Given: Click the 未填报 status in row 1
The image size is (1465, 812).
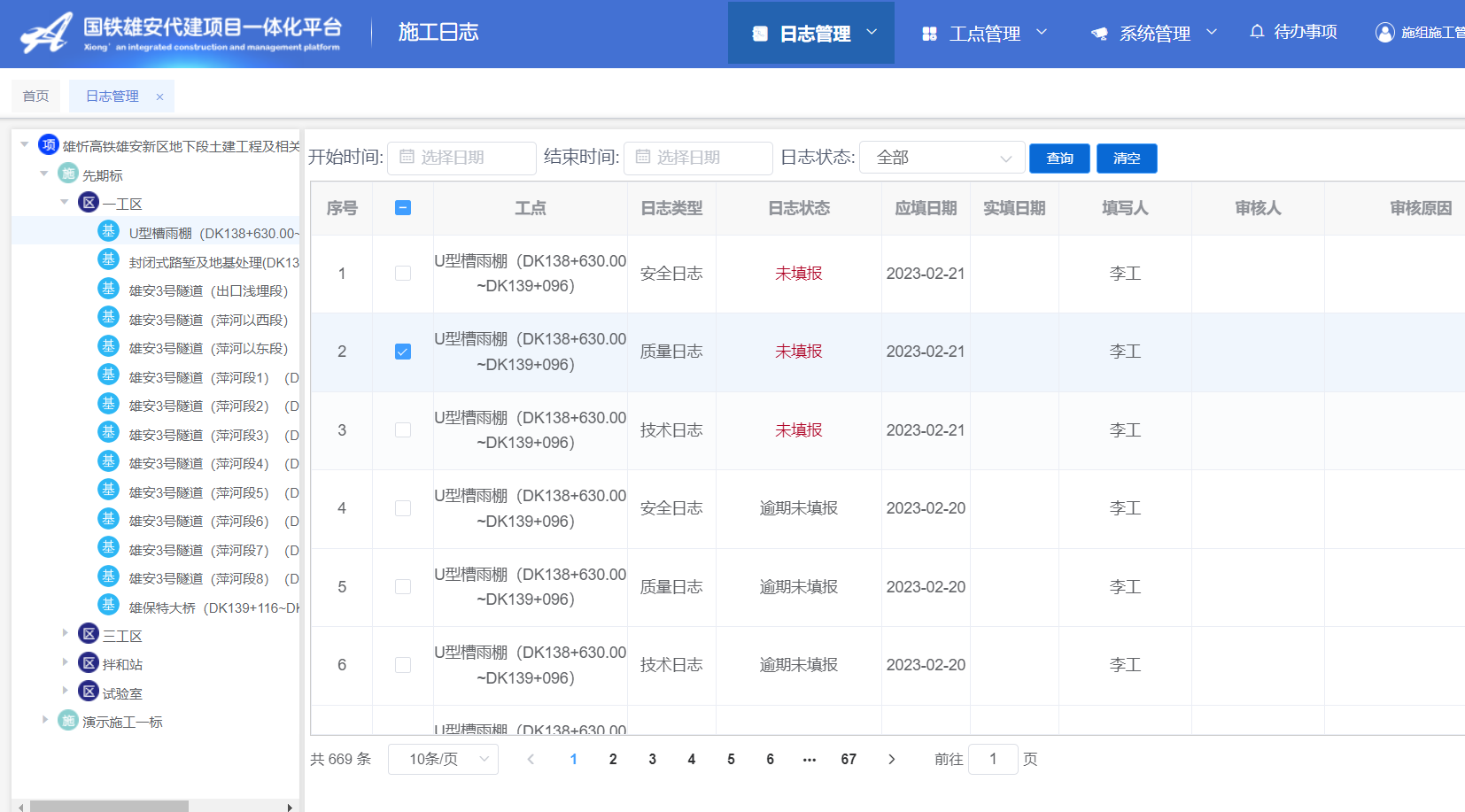Looking at the screenshot, I should (x=799, y=274).
